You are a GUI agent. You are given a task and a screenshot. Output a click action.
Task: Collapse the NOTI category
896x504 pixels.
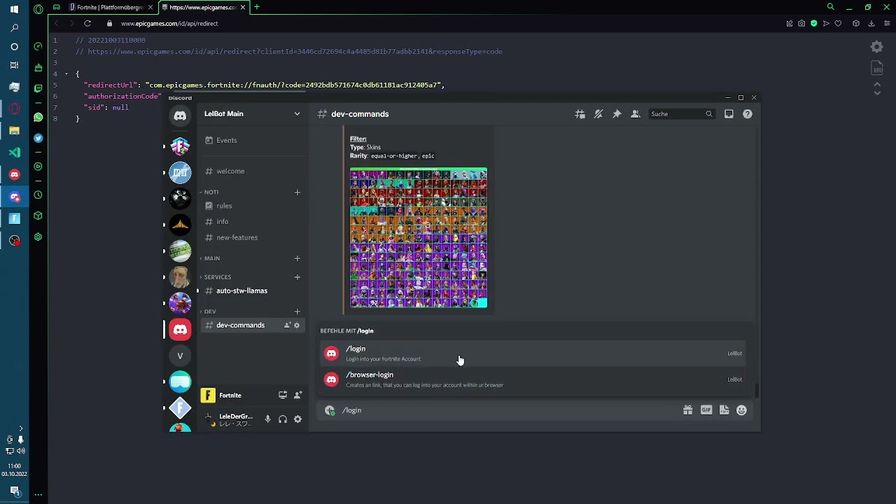coord(211,192)
